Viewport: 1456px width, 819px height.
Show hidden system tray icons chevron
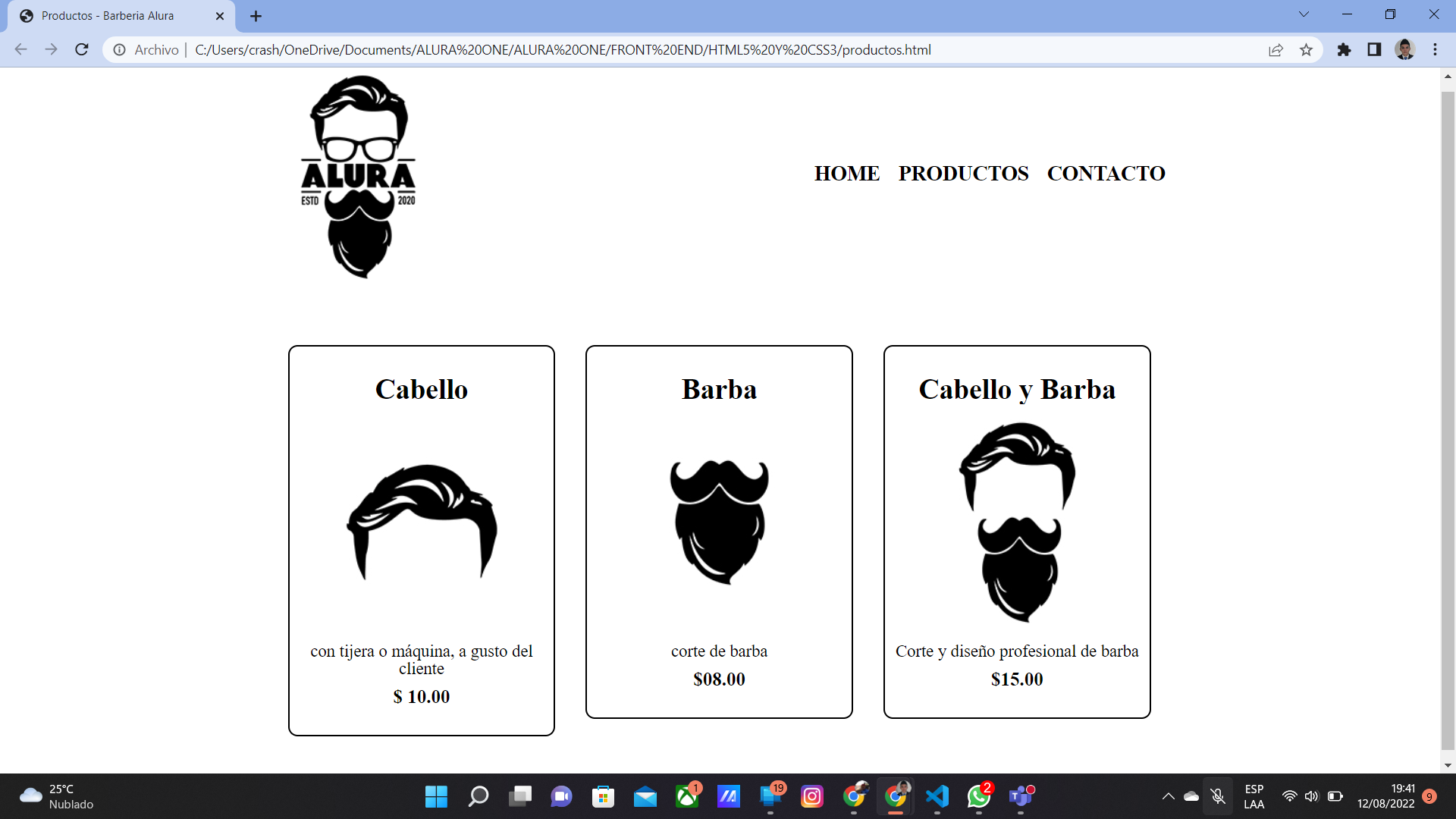click(x=1168, y=796)
